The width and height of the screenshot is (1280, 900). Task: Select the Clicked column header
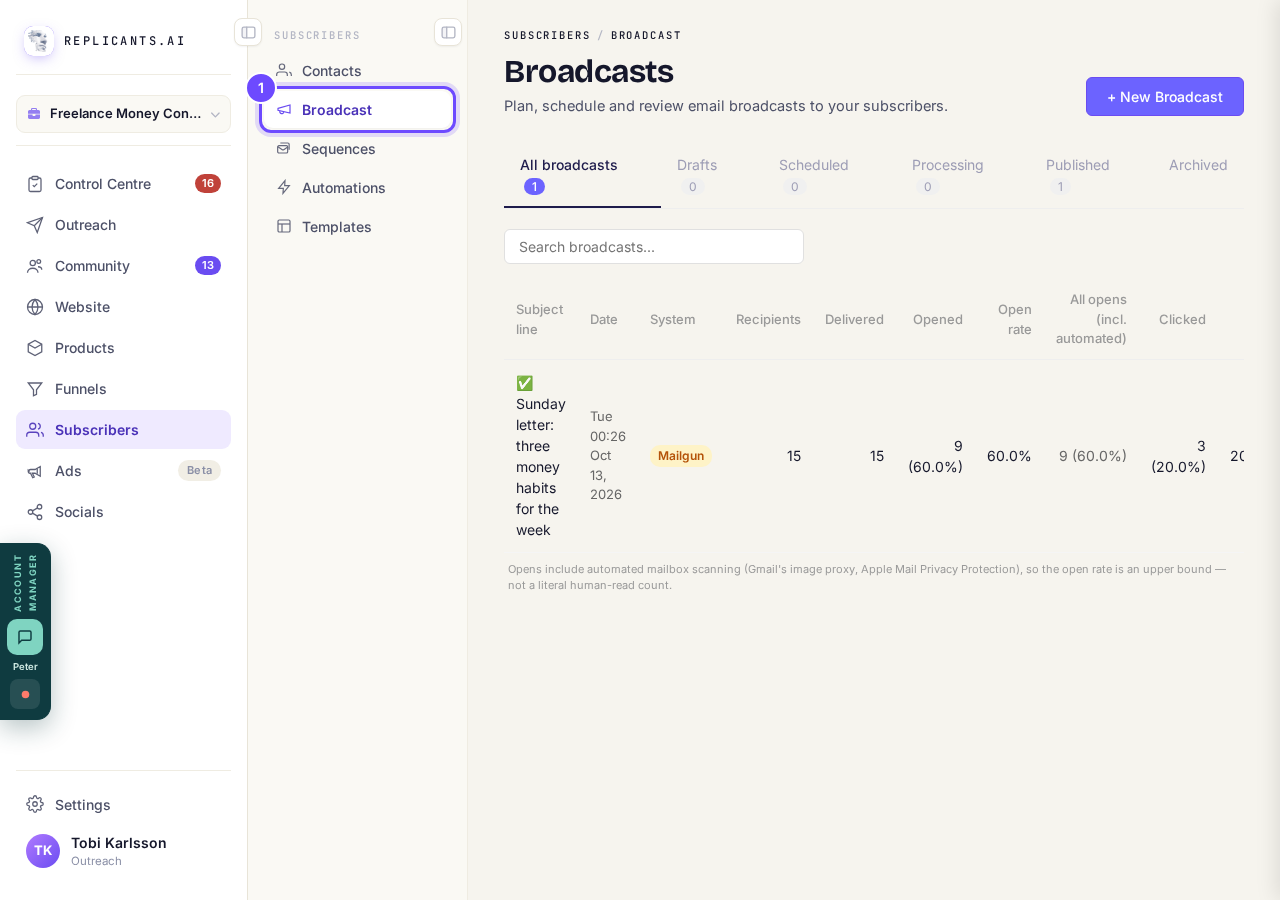1182,320
